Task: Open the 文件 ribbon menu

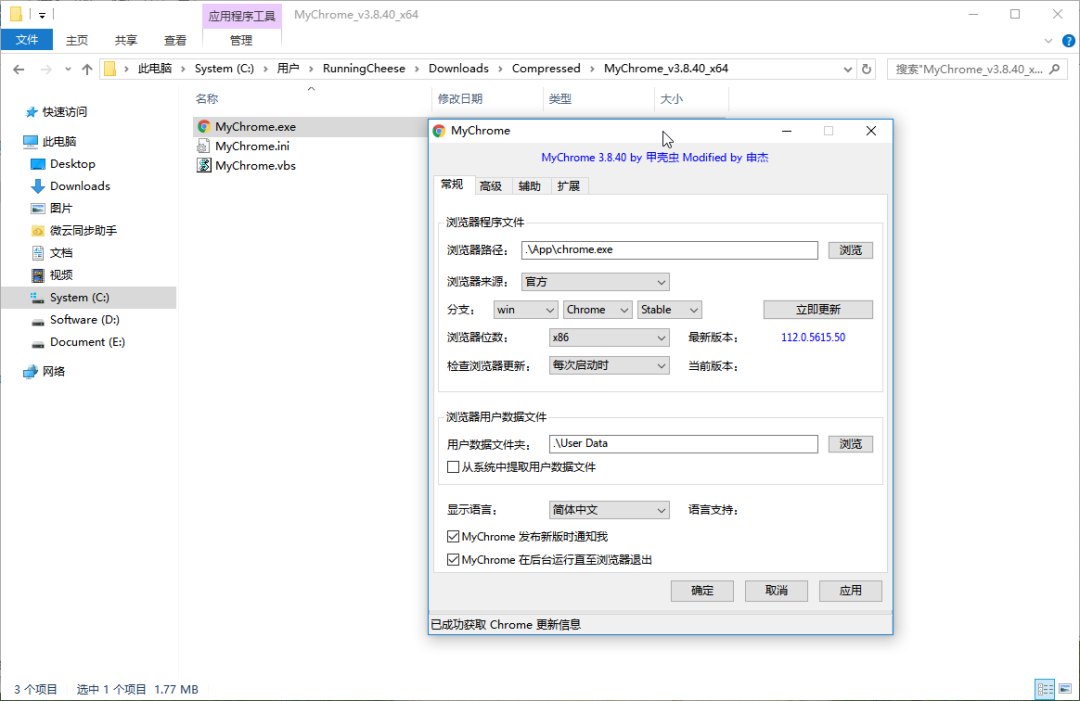Action: click(27, 40)
